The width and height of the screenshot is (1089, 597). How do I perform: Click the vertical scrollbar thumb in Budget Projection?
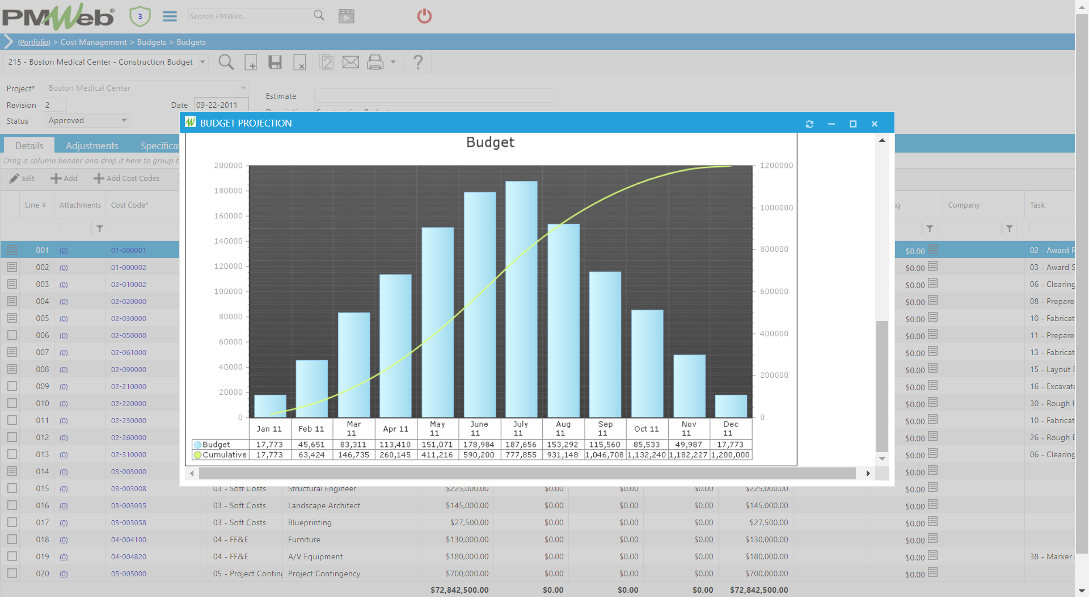coord(882,387)
